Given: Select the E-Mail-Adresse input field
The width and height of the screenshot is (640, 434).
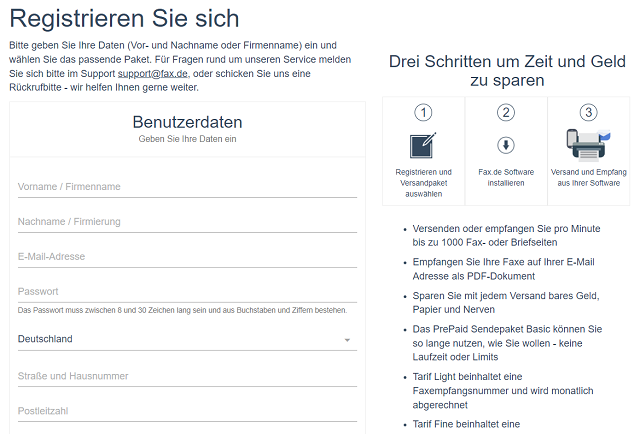Looking at the screenshot, I should [x=187, y=257].
